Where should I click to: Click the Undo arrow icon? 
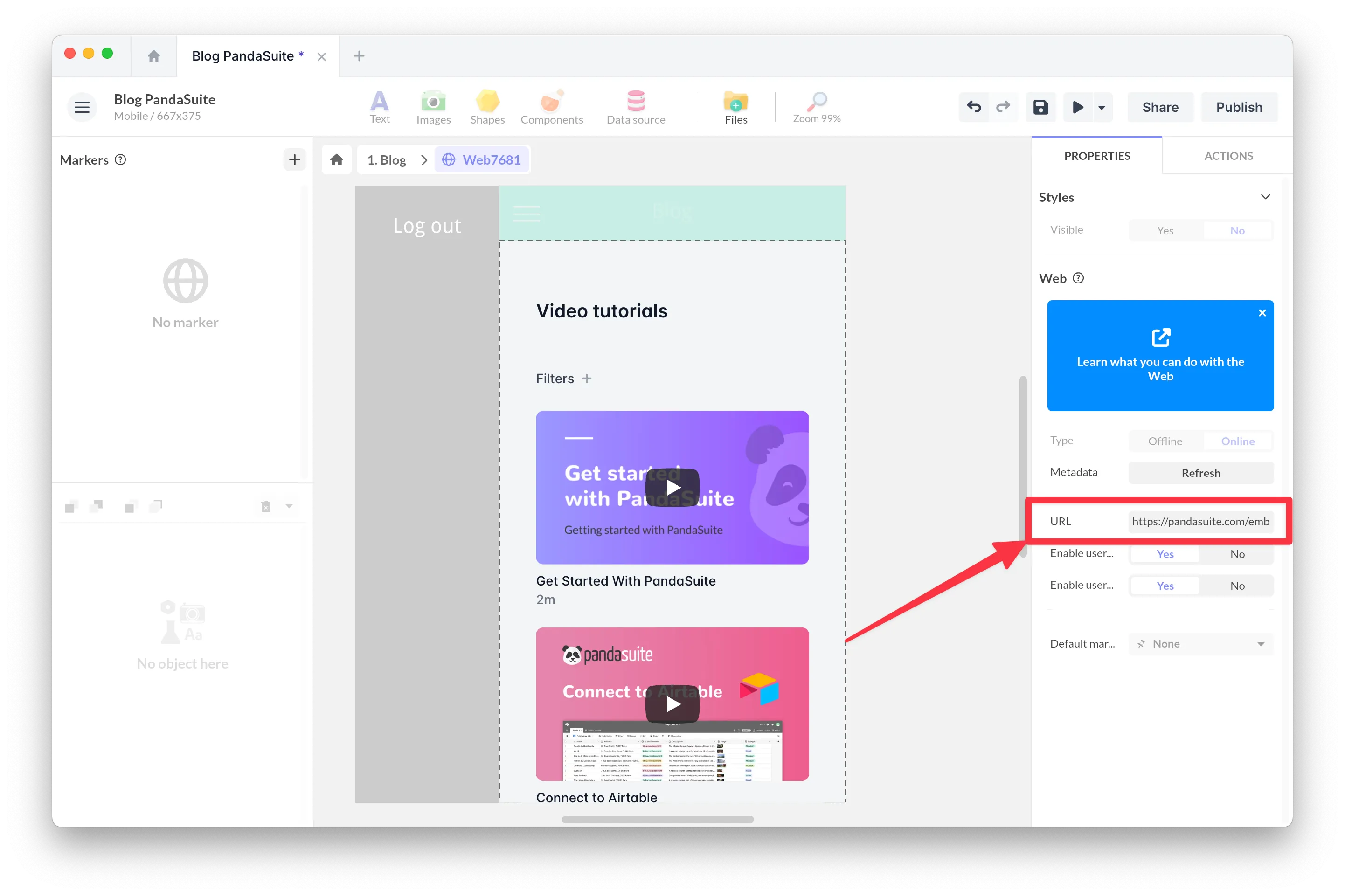[973, 107]
